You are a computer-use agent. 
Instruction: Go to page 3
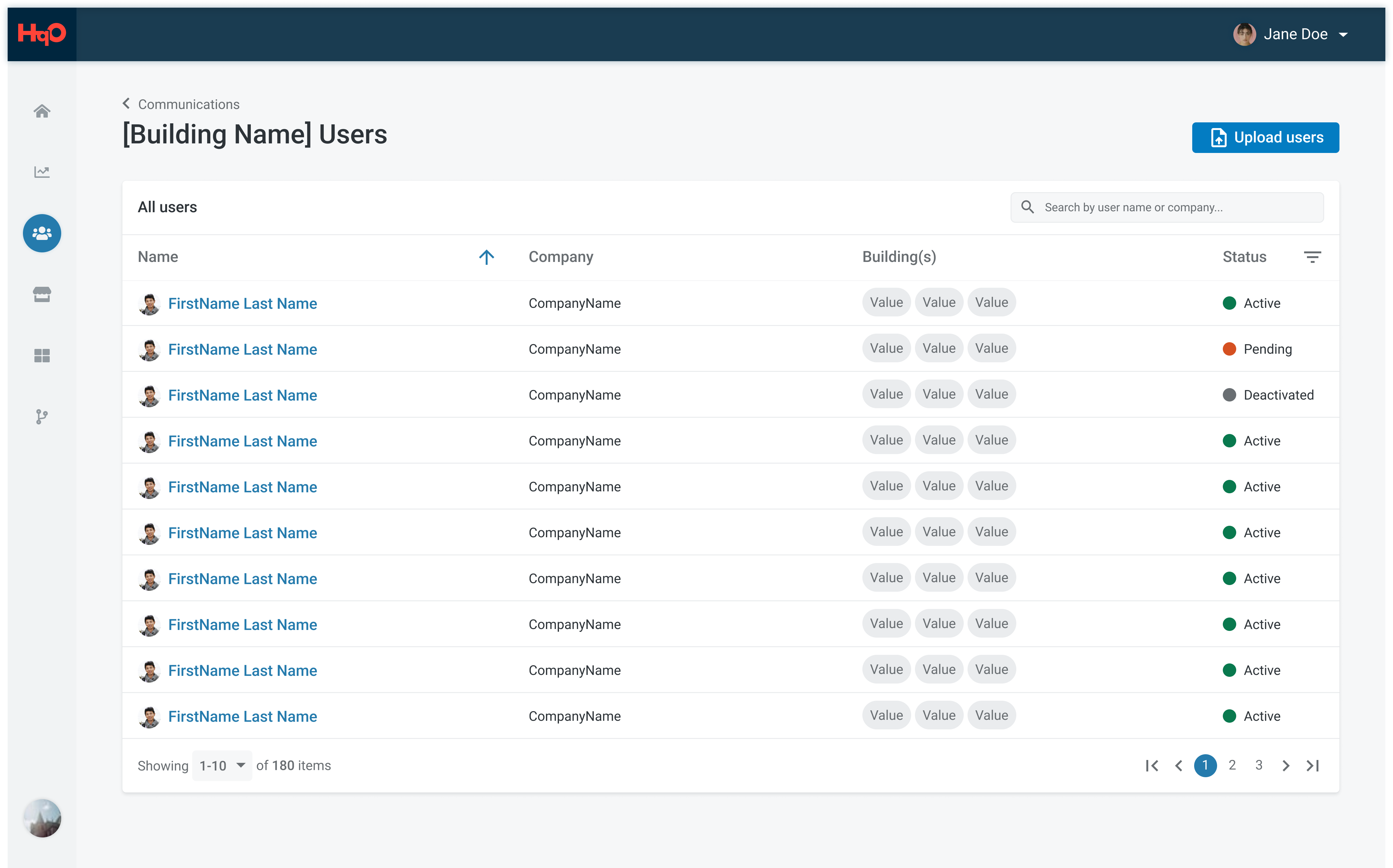[1259, 765]
